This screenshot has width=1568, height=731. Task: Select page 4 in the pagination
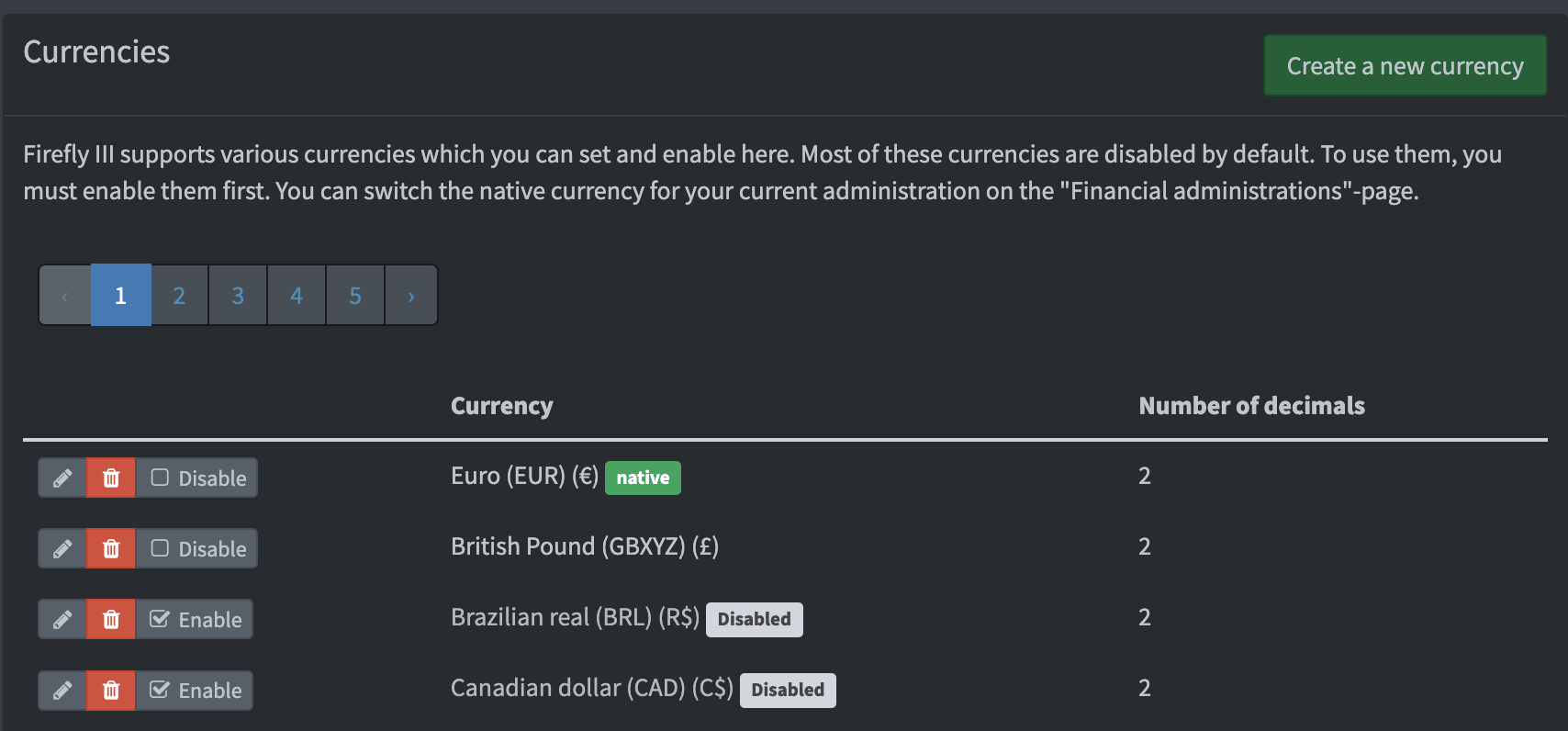297,295
